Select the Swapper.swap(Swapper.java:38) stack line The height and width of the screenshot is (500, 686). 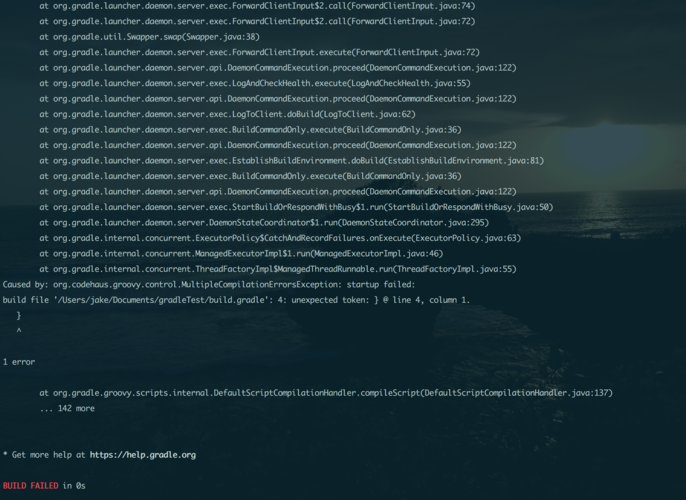149,37
